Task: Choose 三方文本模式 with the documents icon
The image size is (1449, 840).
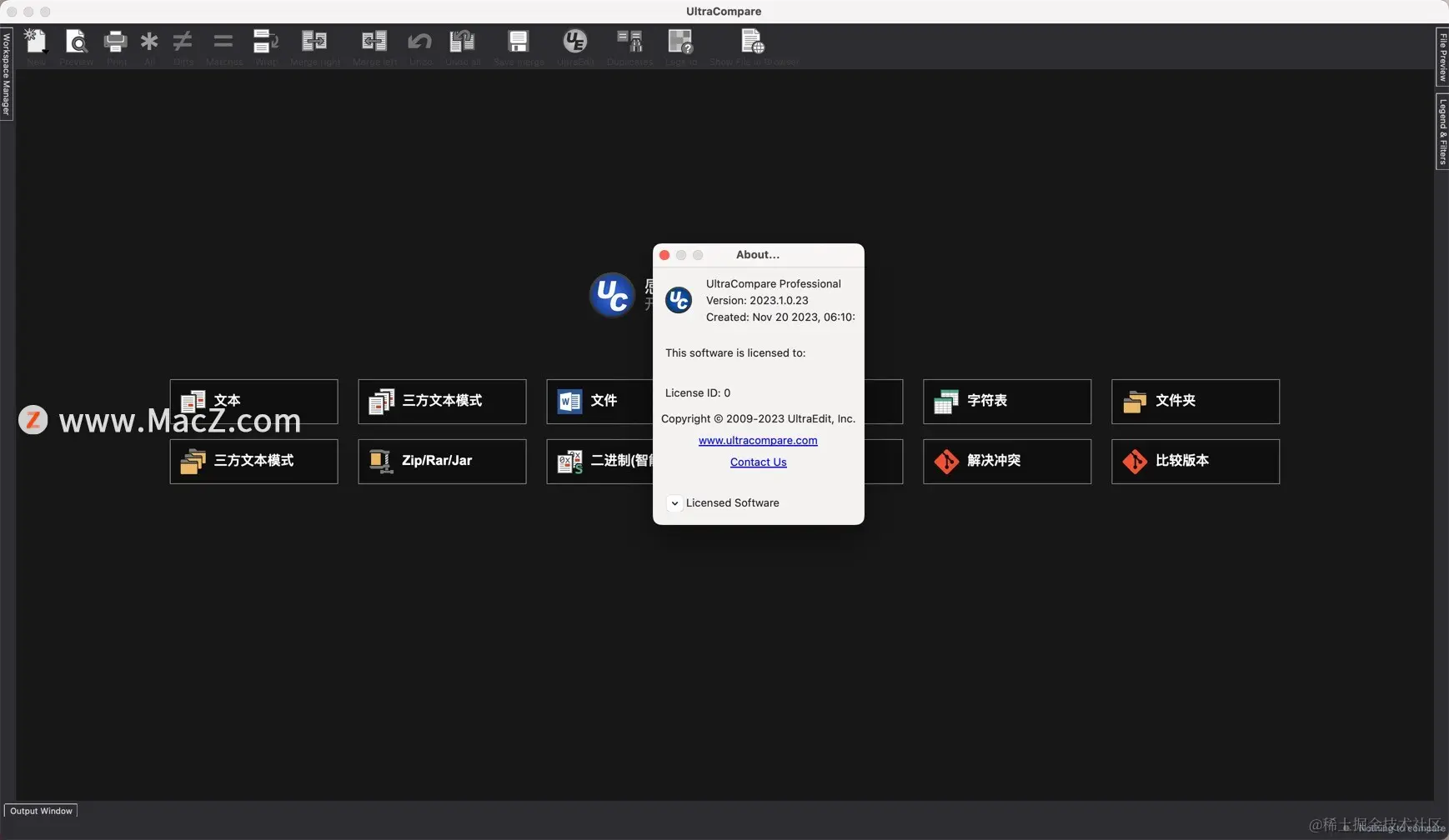Action: point(443,402)
